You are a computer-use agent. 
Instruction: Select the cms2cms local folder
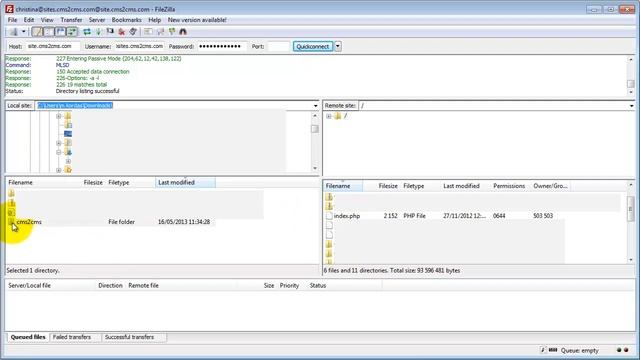(x=29, y=222)
